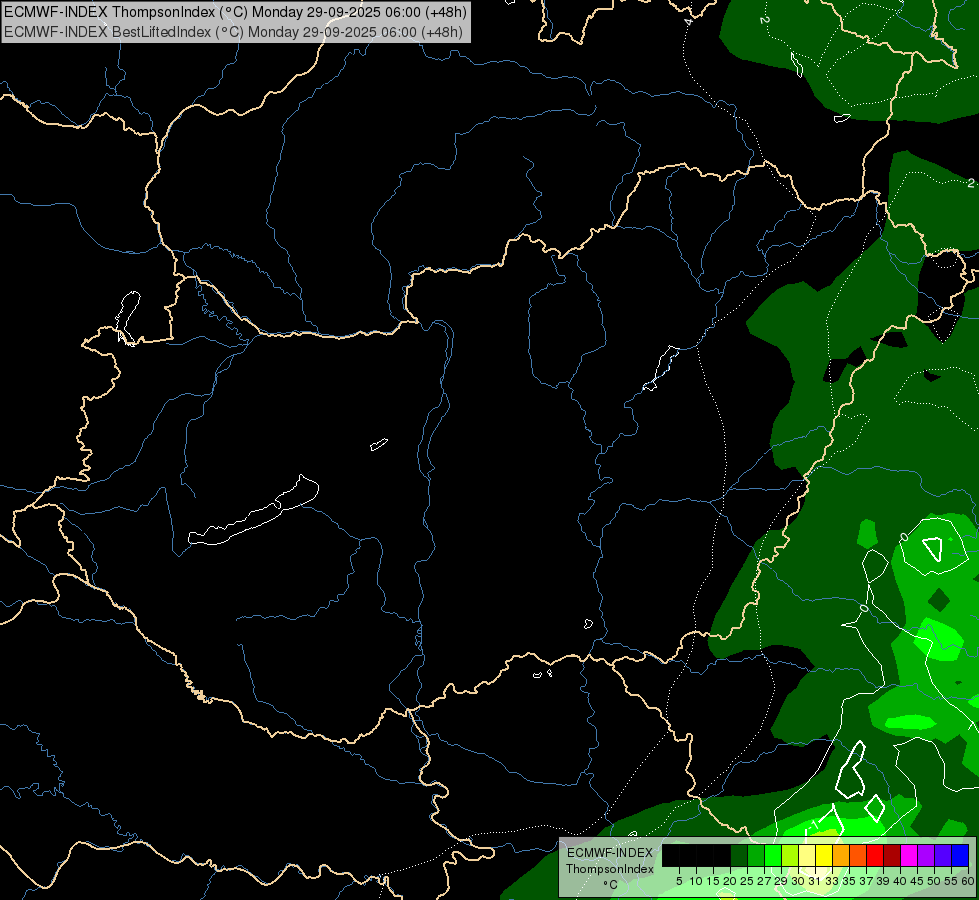
Task: Click legend scale value 29
Action: 781,881
